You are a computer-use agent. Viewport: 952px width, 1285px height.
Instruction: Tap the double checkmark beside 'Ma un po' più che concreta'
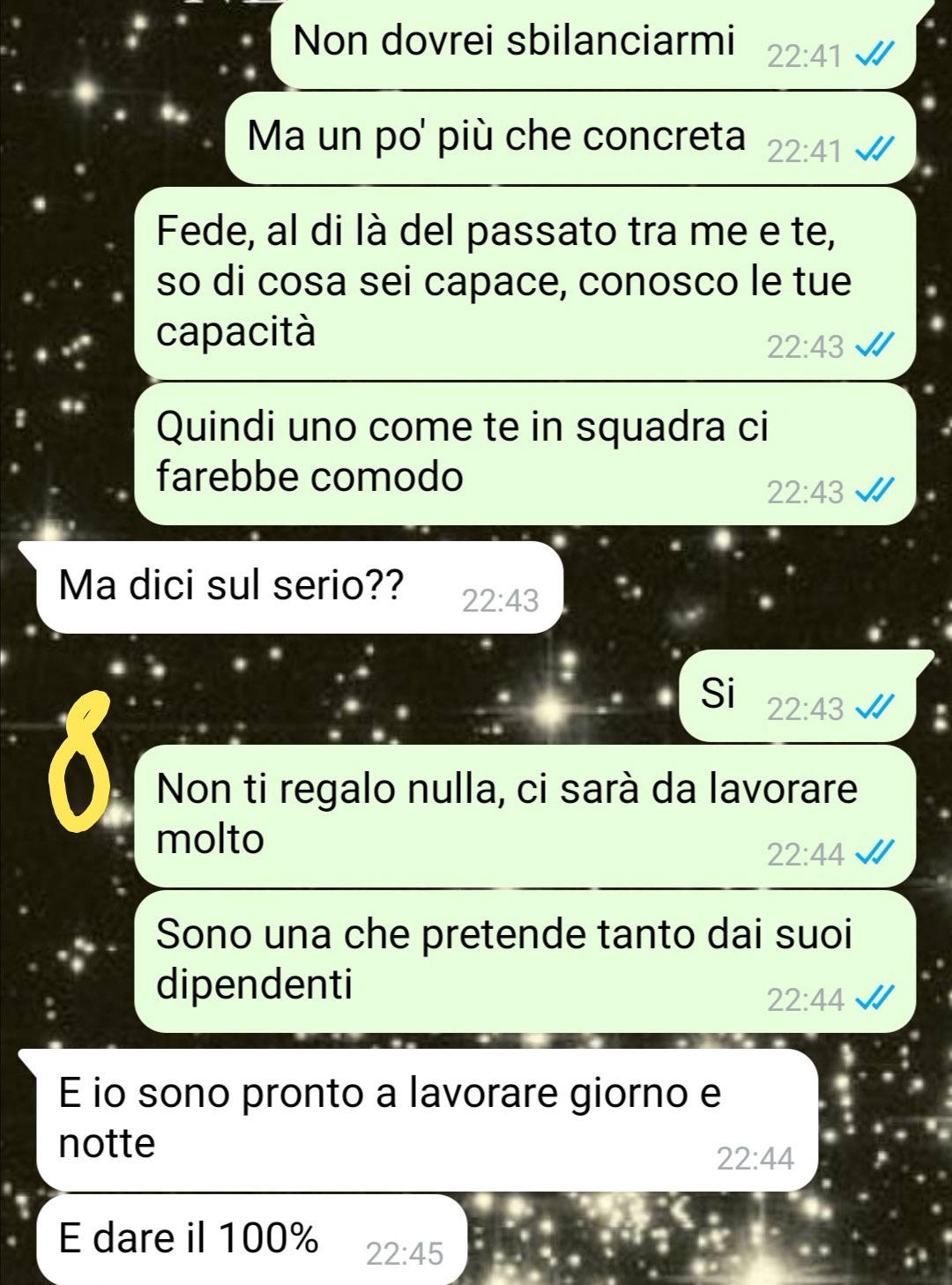coord(875,151)
